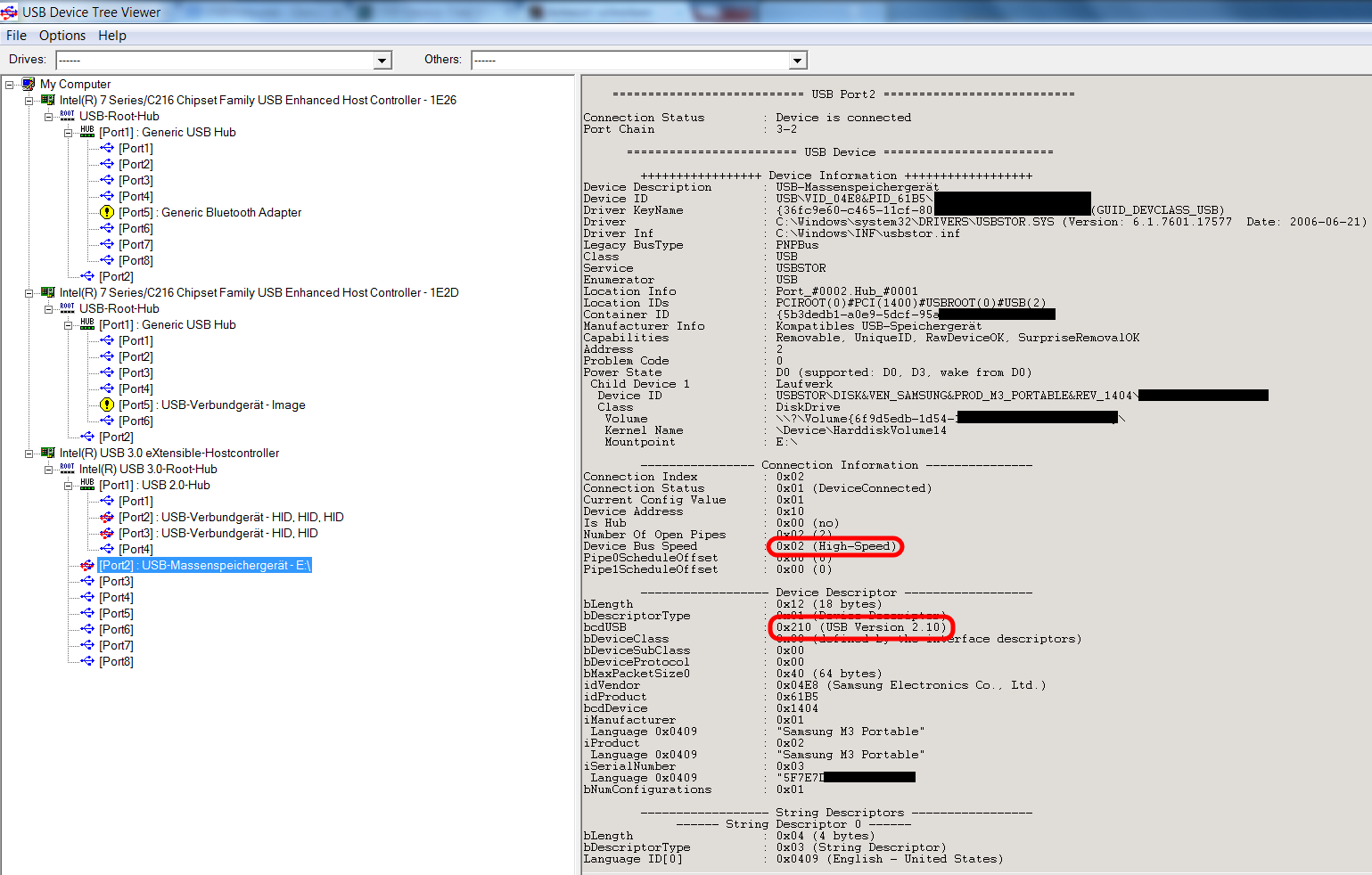Image resolution: width=1372 pixels, height=875 pixels.
Task: Click the Intel USB 3.0-Root-Hub root icon
Action: [x=67, y=469]
